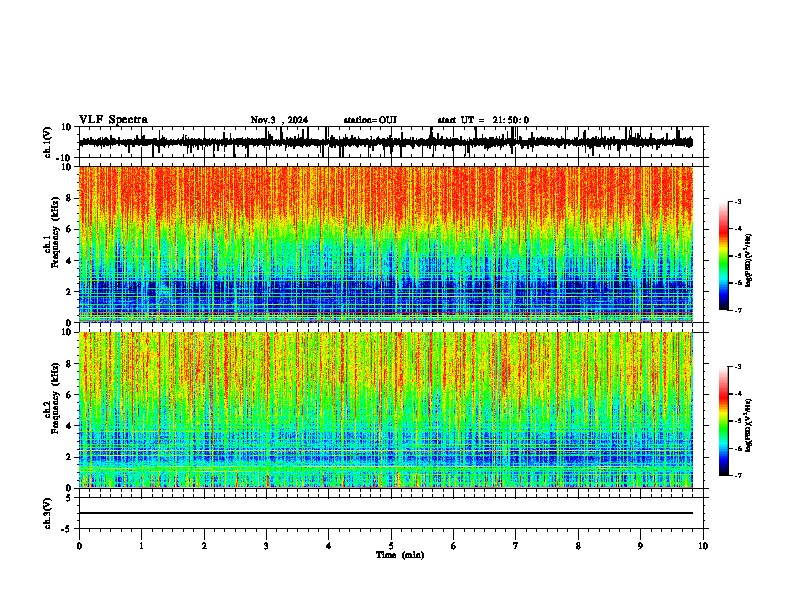Screen dimensions: 792x612
Task: Click the -7 label on ch.1 color scale
Action: click(737, 310)
